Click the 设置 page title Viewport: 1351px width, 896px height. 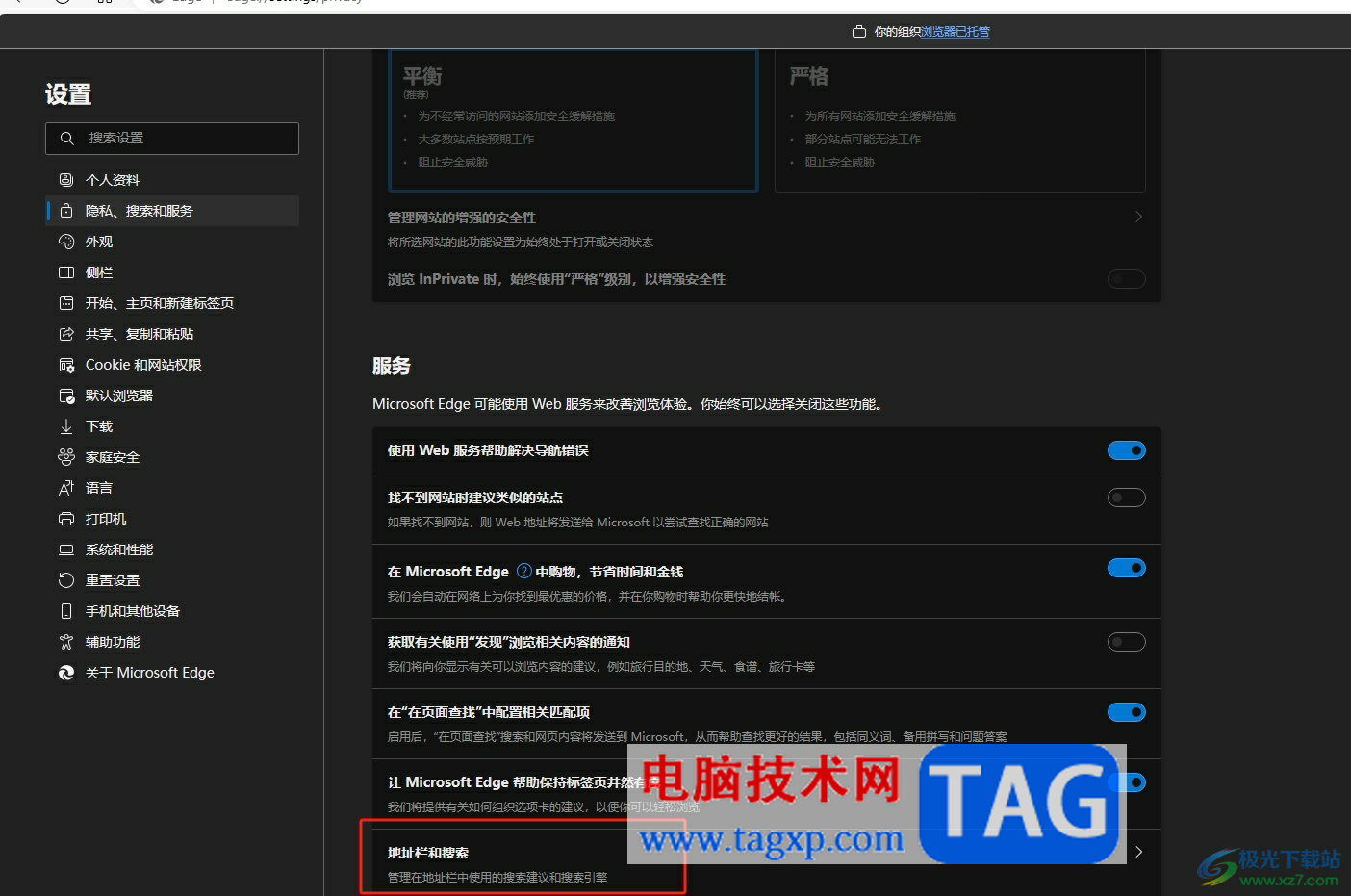[x=68, y=94]
